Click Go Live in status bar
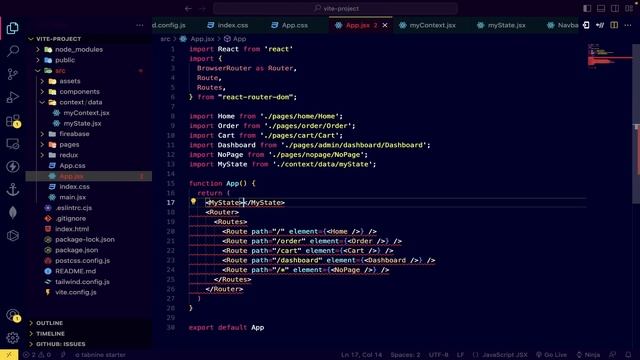The width and height of the screenshot is (640, 360). click(x=551, y=355)
